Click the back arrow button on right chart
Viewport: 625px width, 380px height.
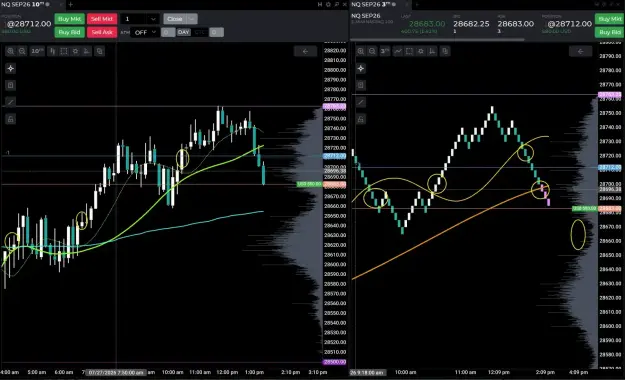pos(580,51)
